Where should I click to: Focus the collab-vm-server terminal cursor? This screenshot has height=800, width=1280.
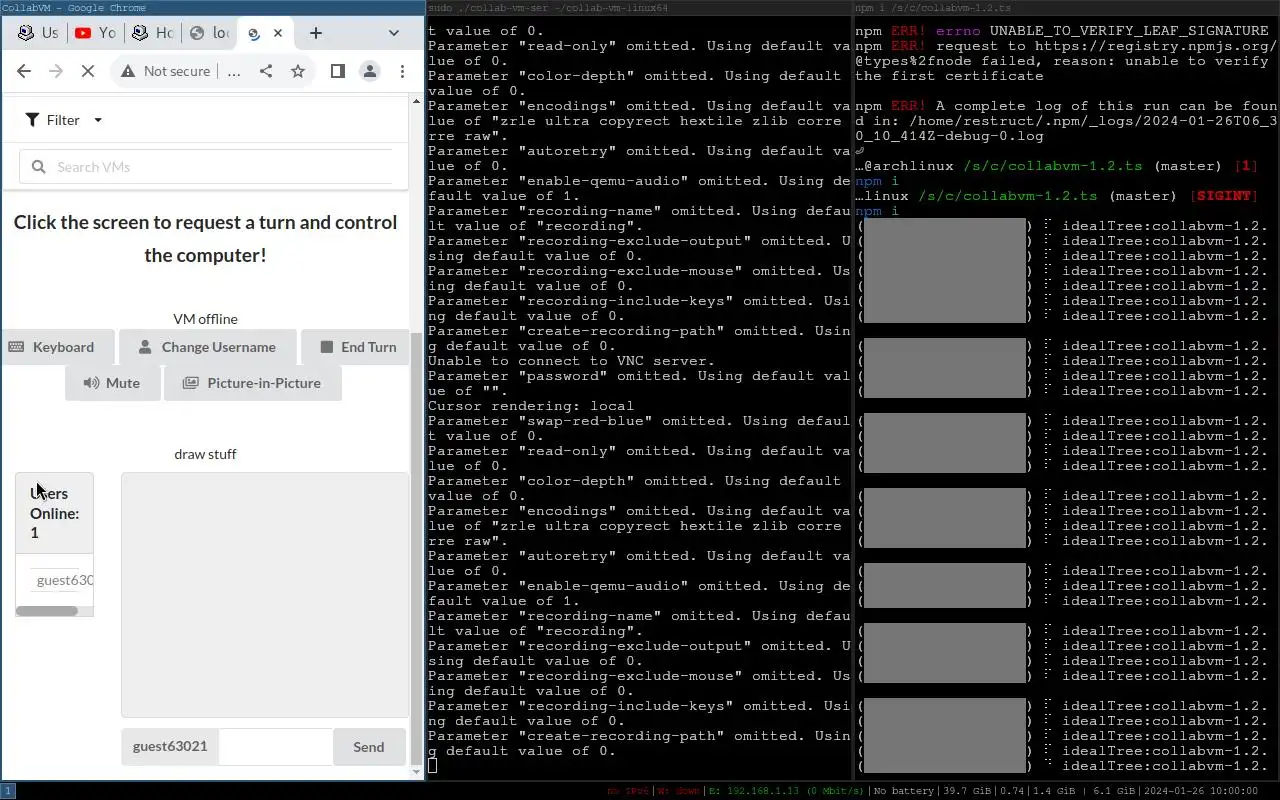(433, 766)
